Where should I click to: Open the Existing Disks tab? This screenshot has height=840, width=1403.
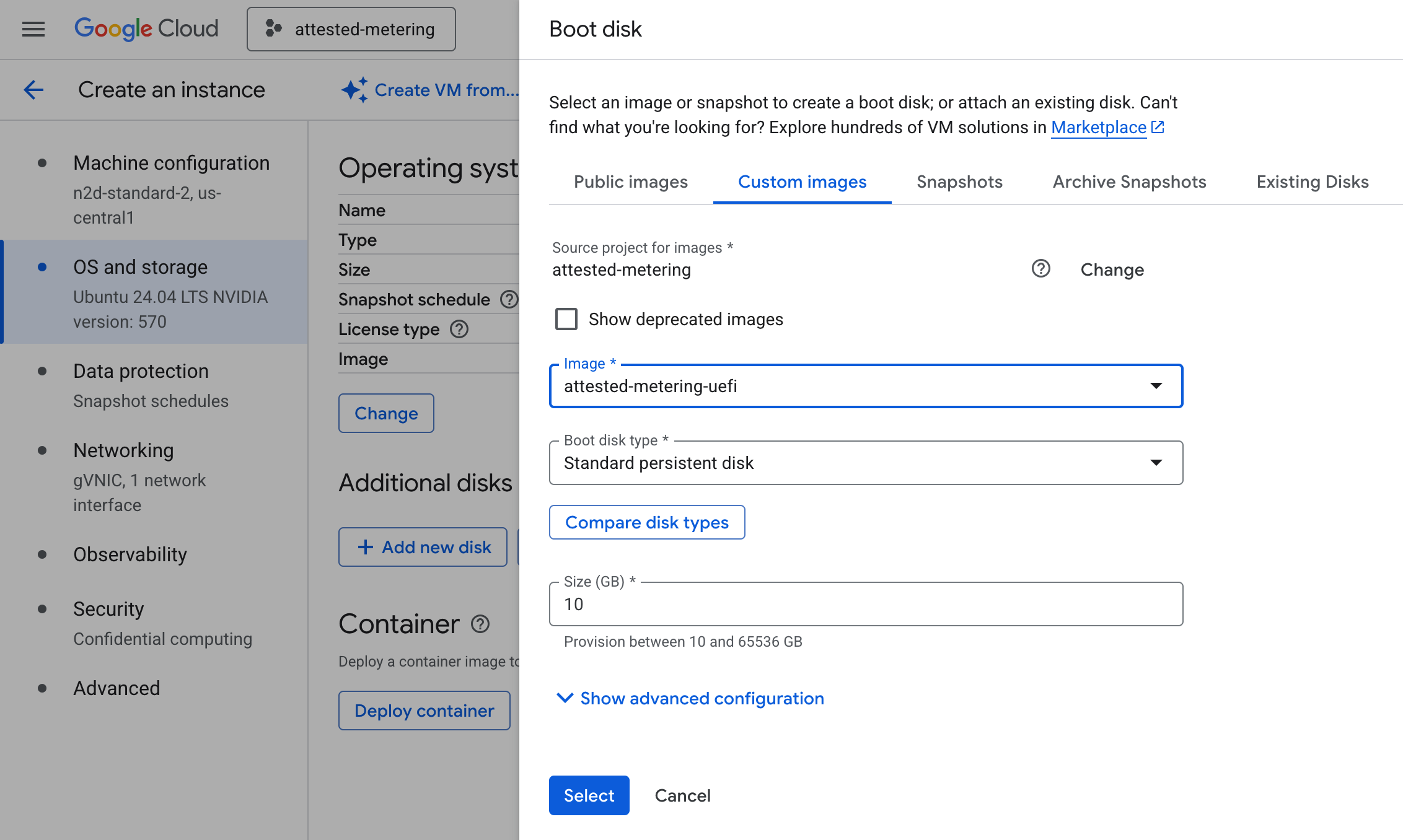tap(1313, 182)
